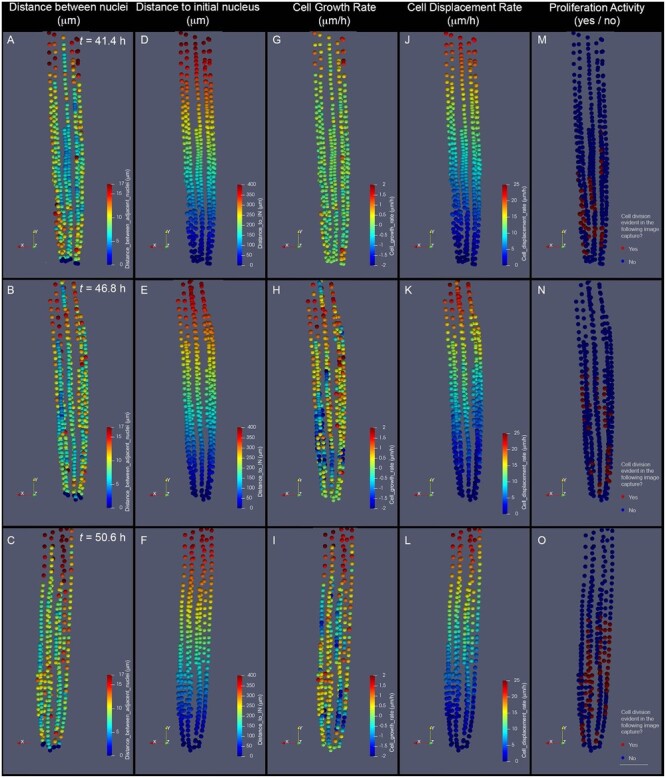The image size is (666, 778).
Task: Click the red 'Yes' legend entry in panel N
Action: [x=629, y=497]
